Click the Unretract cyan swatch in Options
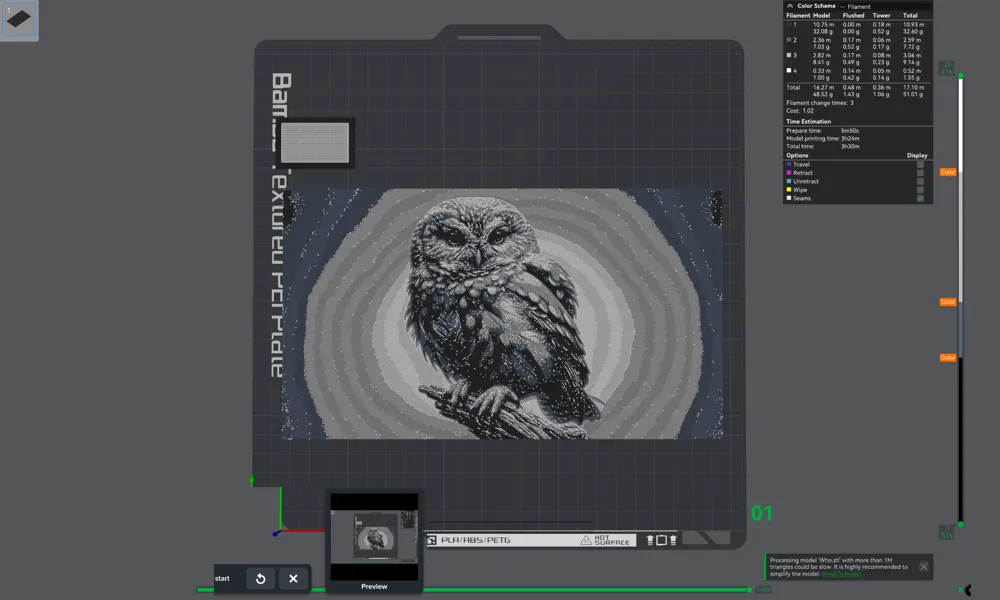 pos(789,181)
